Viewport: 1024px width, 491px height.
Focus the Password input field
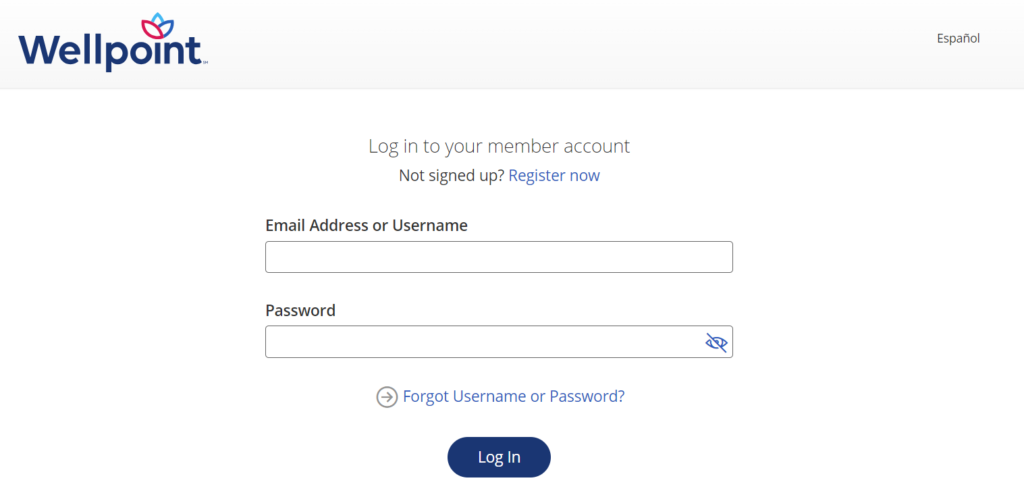tap(480, 342)
